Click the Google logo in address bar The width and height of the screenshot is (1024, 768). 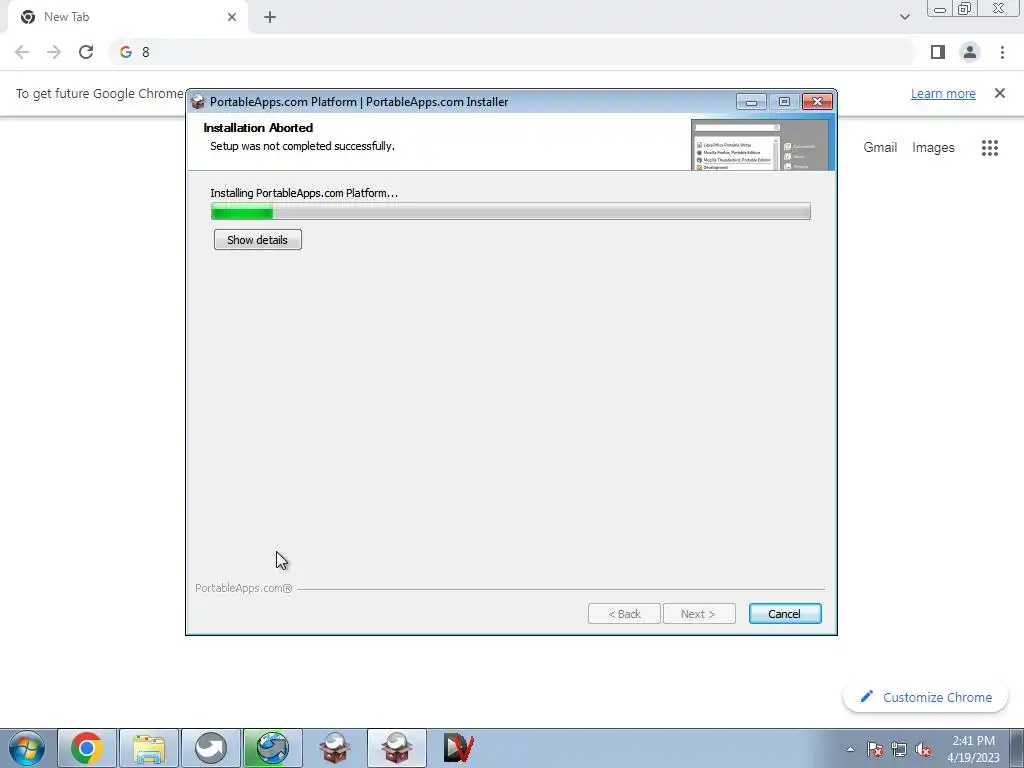126,52
